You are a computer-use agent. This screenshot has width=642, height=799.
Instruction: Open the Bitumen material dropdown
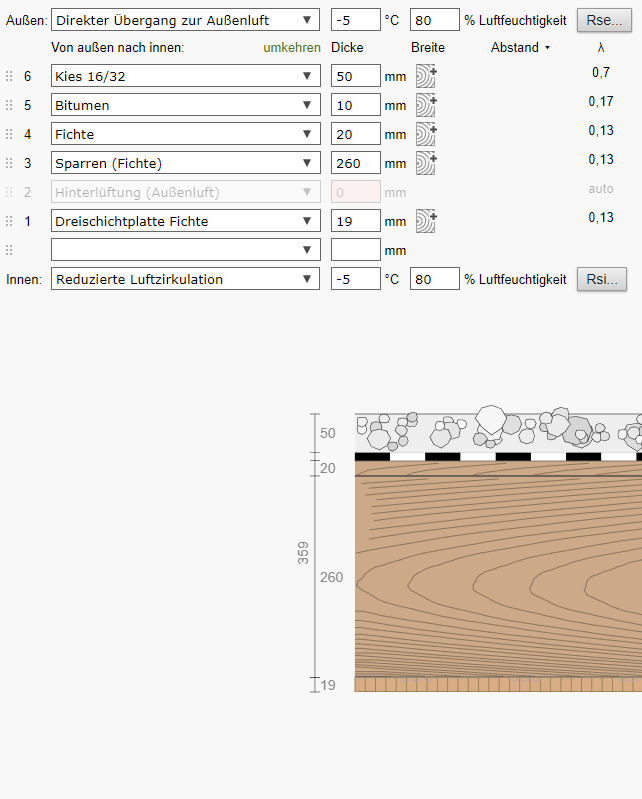tap(185, 105)
